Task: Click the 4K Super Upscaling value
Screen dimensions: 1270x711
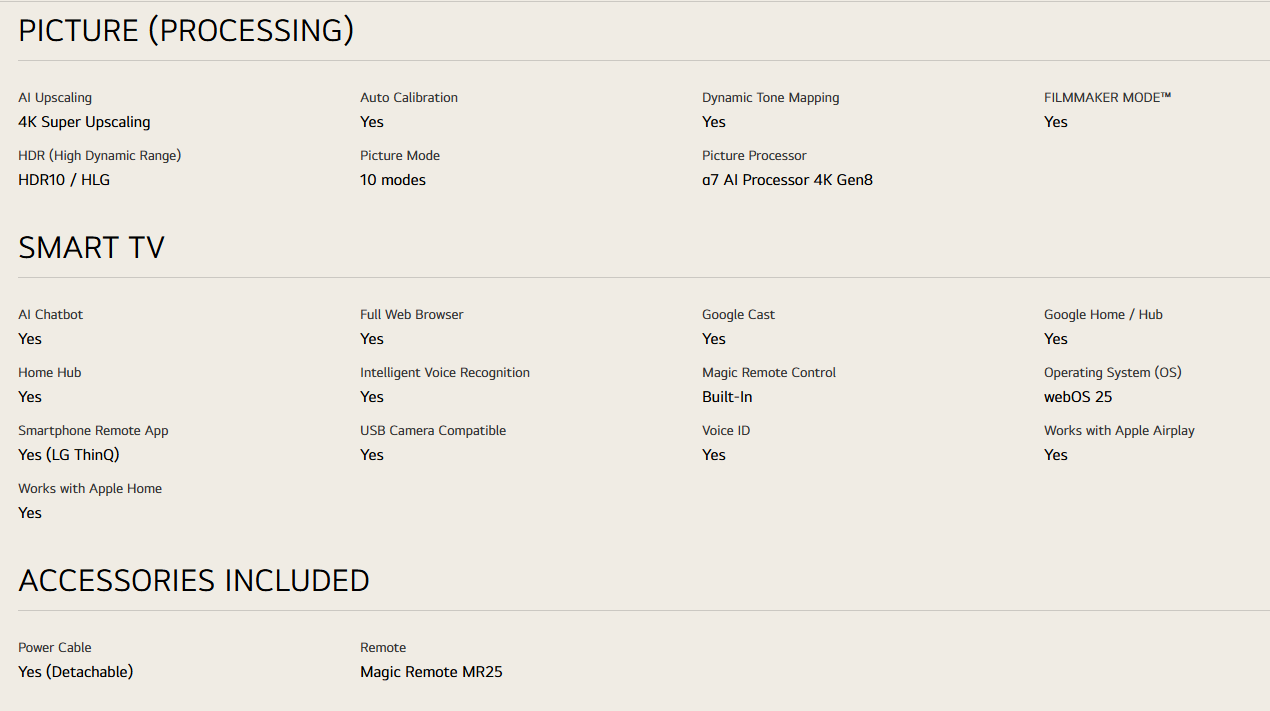Action: (x=84, y=122)
